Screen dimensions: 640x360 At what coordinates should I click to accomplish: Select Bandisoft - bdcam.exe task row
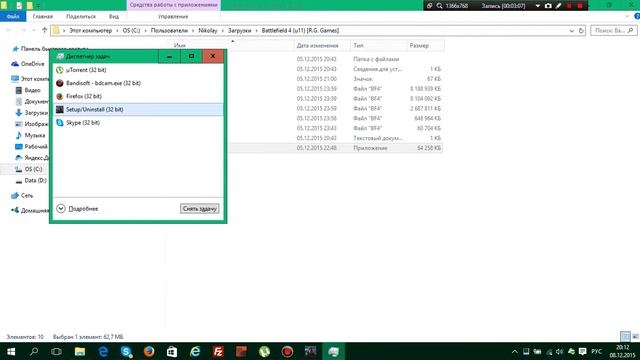pyautogui.click(x=138, y=83)
